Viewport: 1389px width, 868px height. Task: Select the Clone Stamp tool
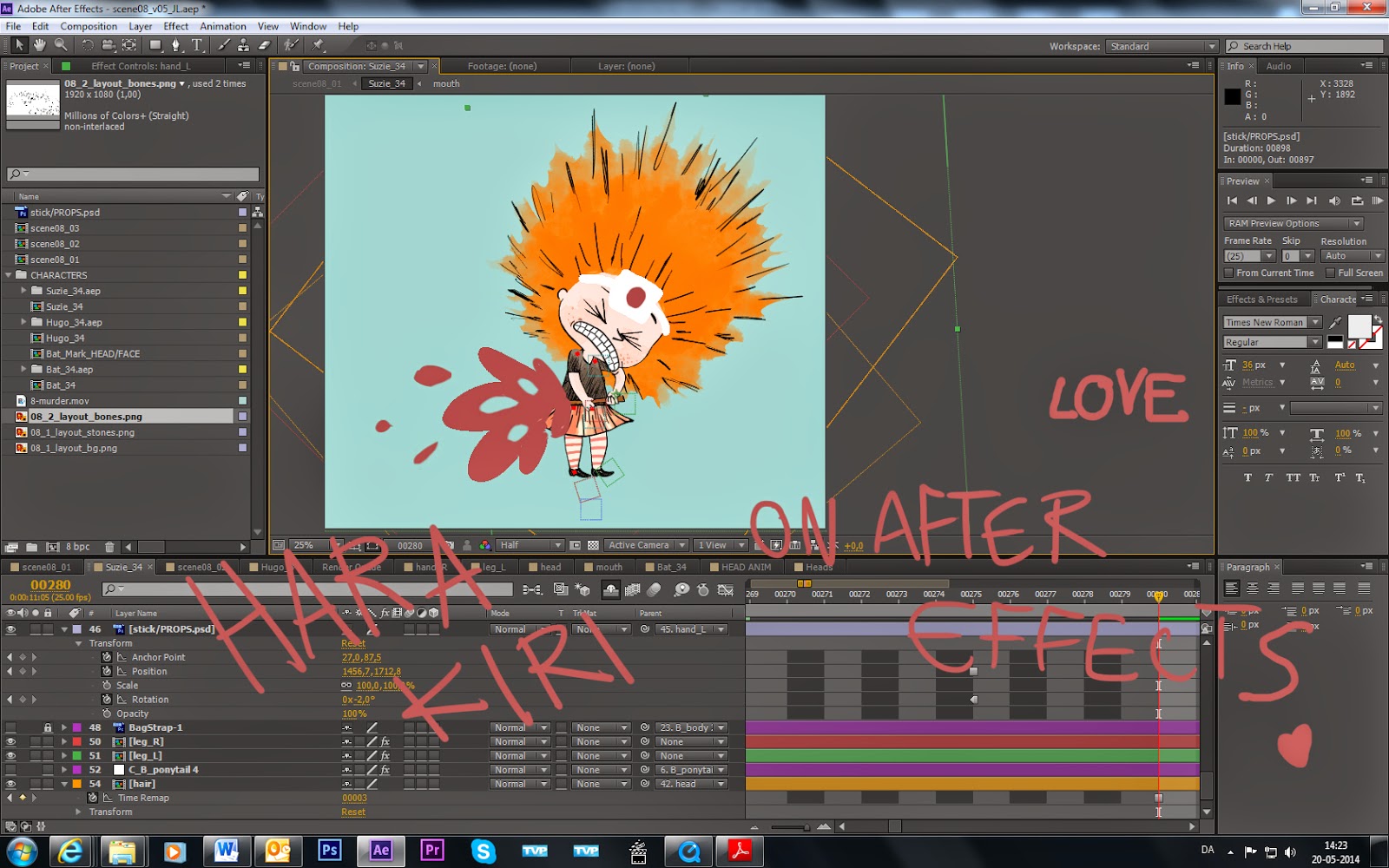(244, 45)
